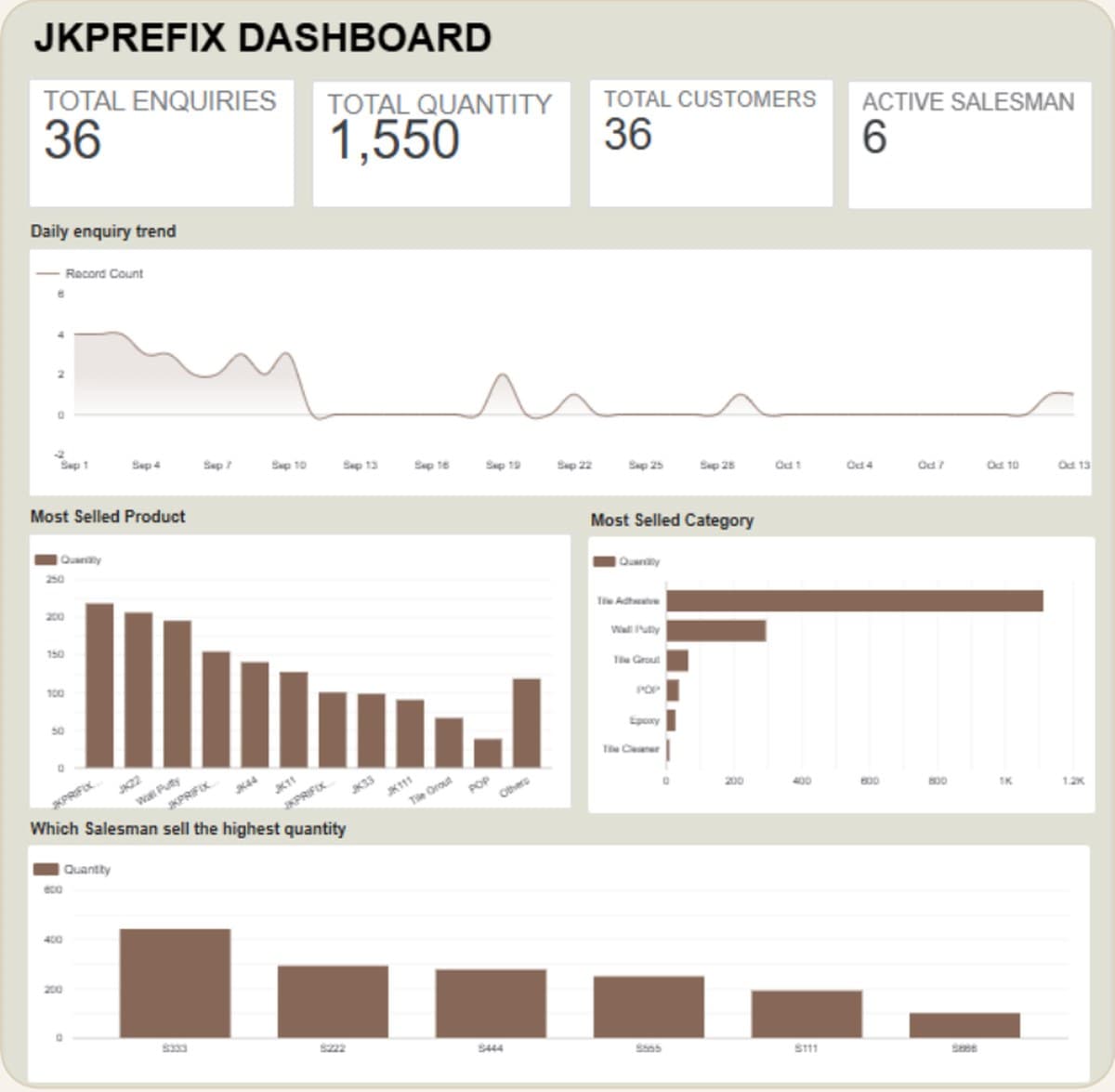Screen dimensions: 1115x1092
Task: Click the Sep 10 date axis label
Action: pyautogui.click(x=288, y=465)
